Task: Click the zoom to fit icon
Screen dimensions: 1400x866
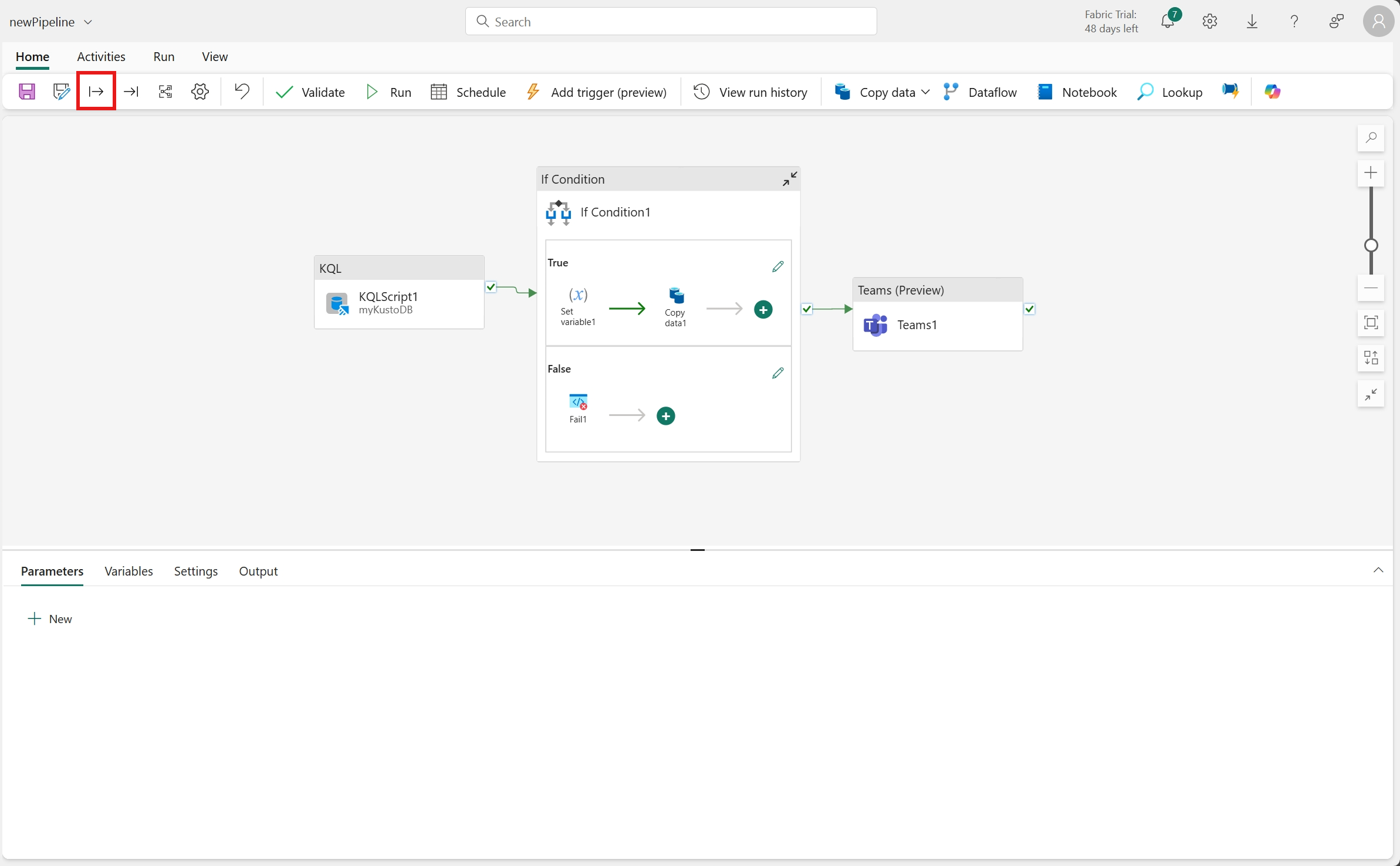Action: click(x=1371, y=323)
